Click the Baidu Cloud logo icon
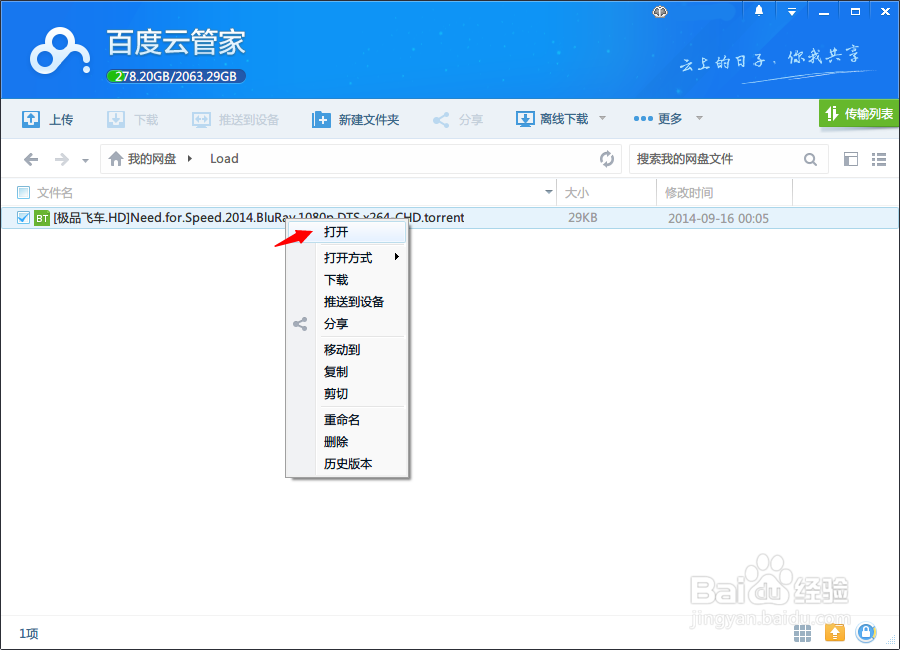Image resolution: width=900 pixels, height=650 pixels. 60,52
